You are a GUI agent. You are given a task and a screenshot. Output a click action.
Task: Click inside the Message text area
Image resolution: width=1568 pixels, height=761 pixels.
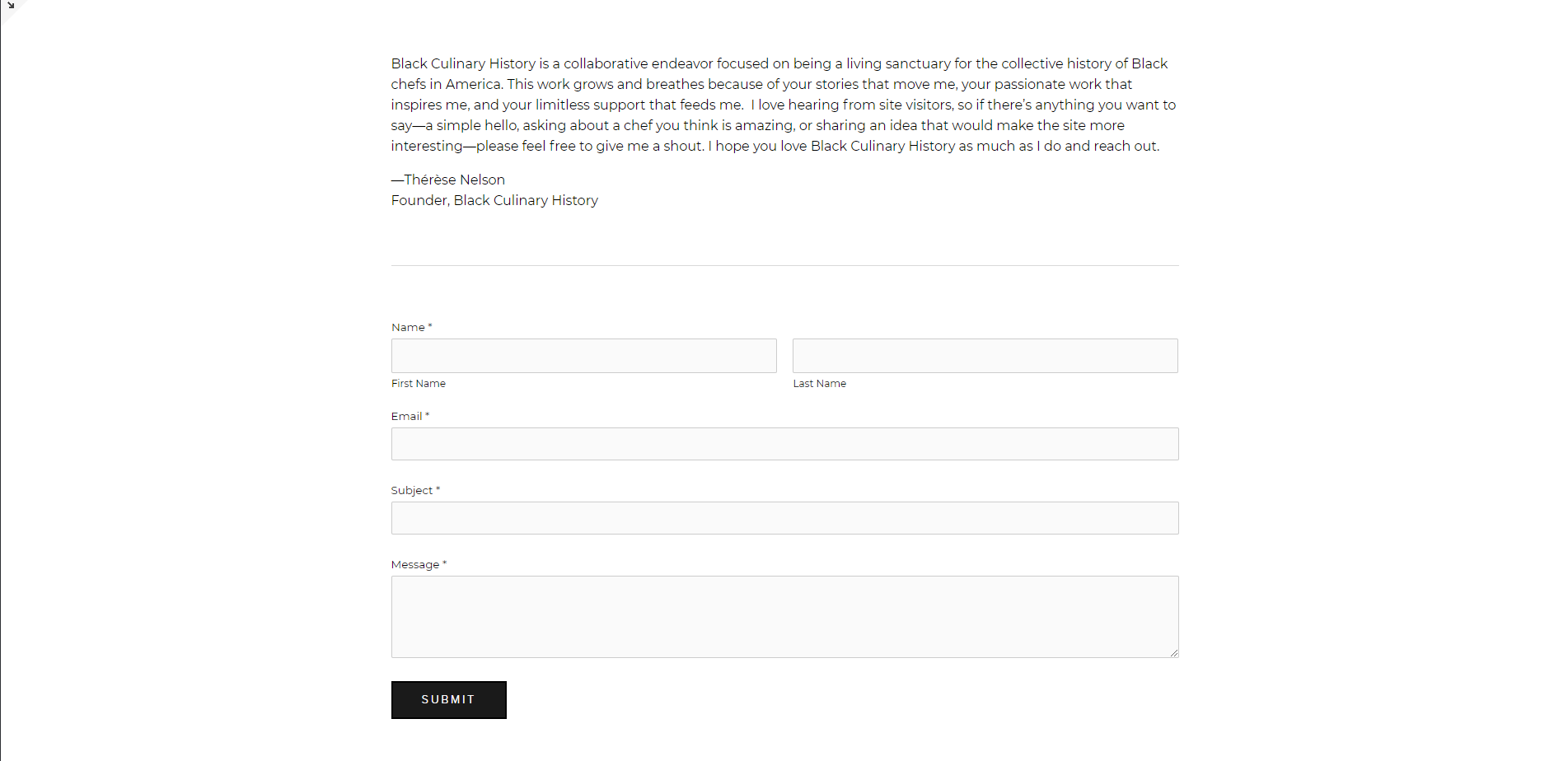pos(784,617)
